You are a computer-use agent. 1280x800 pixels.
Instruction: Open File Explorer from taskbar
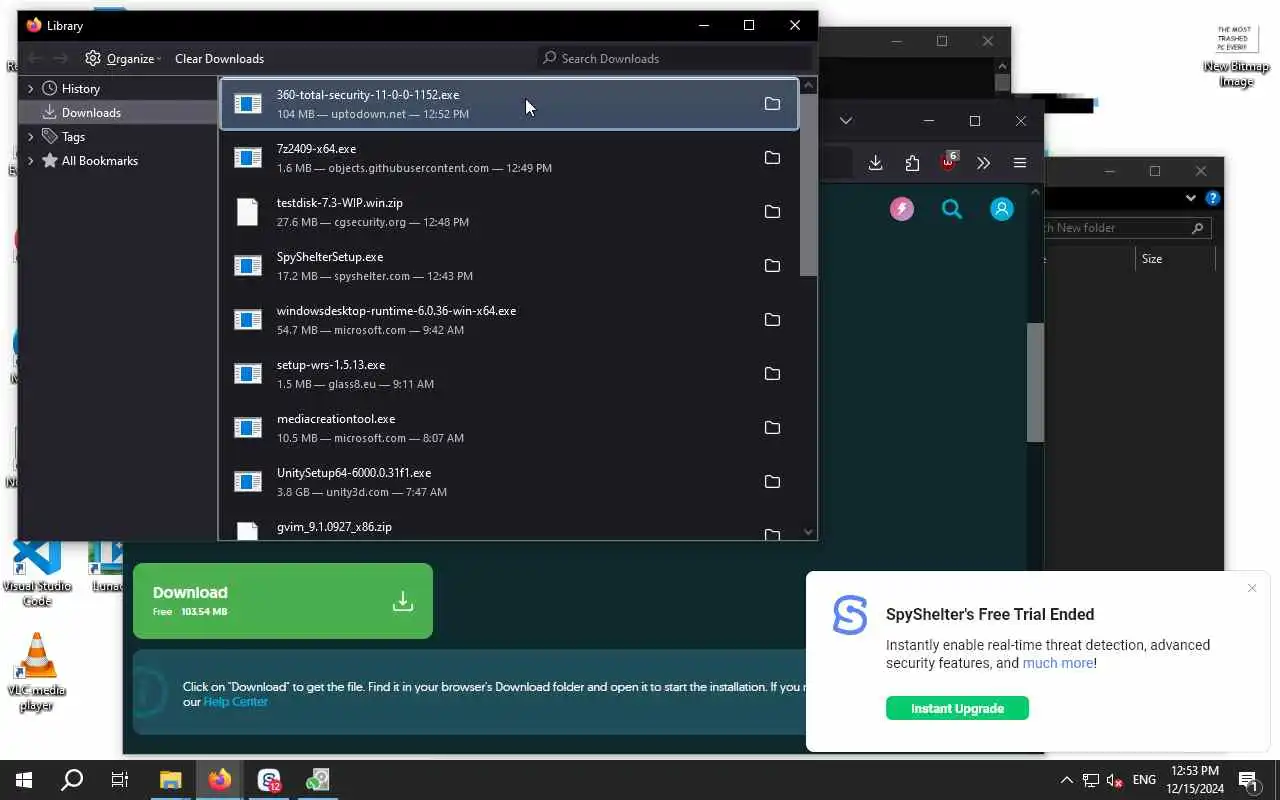point(171,780)
